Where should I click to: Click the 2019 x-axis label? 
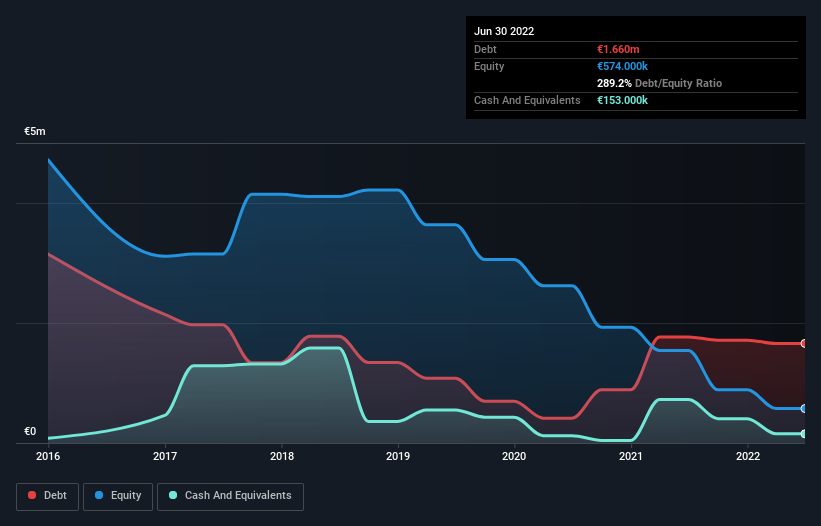pos(398,456)
